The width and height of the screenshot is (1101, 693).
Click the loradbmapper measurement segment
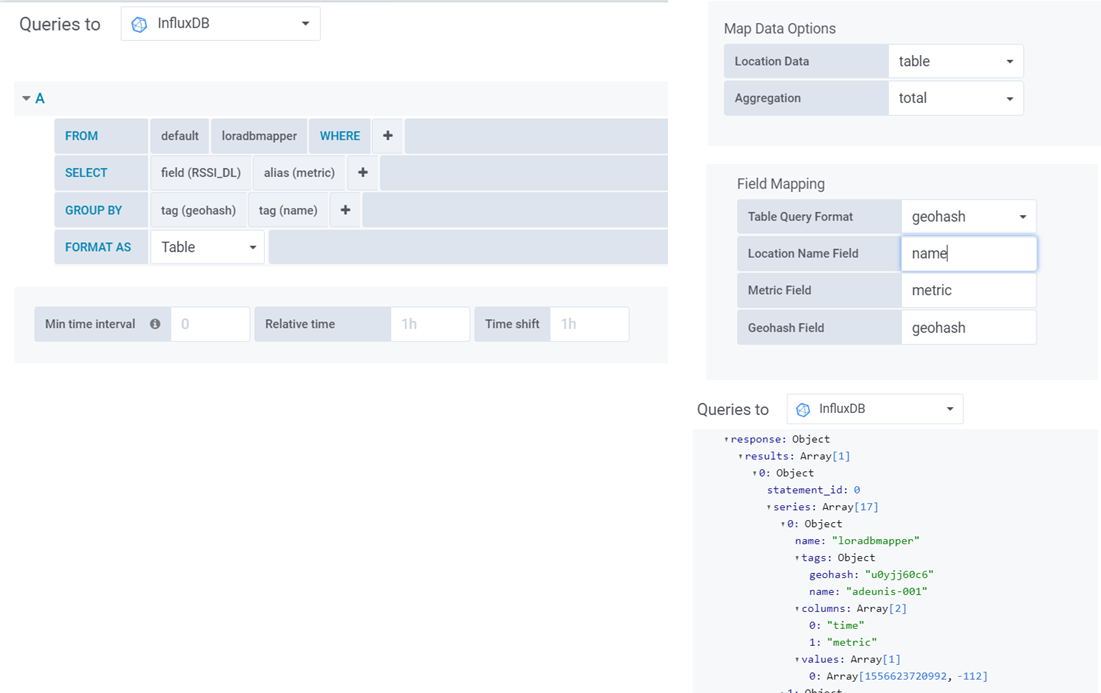259,136
